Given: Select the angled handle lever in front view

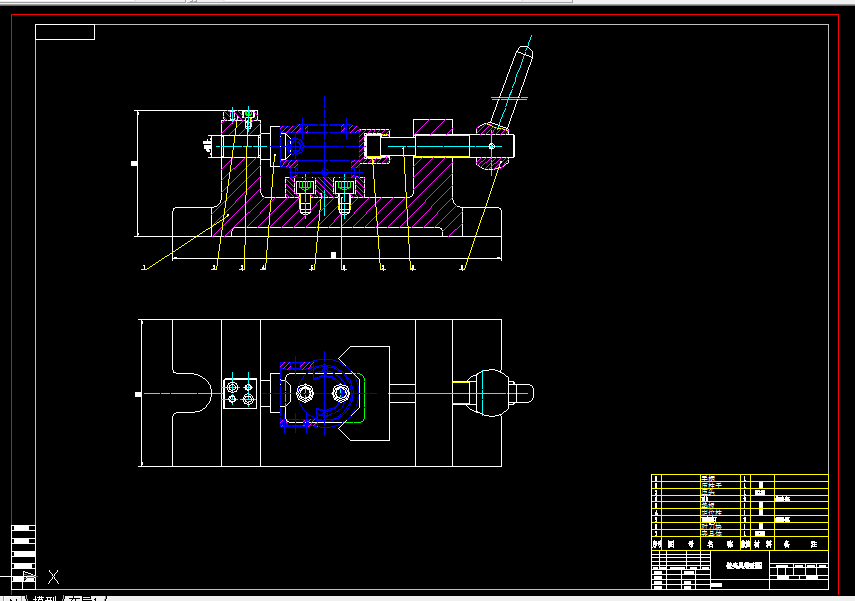Looking at the screenshot, I should click(511, 86).
